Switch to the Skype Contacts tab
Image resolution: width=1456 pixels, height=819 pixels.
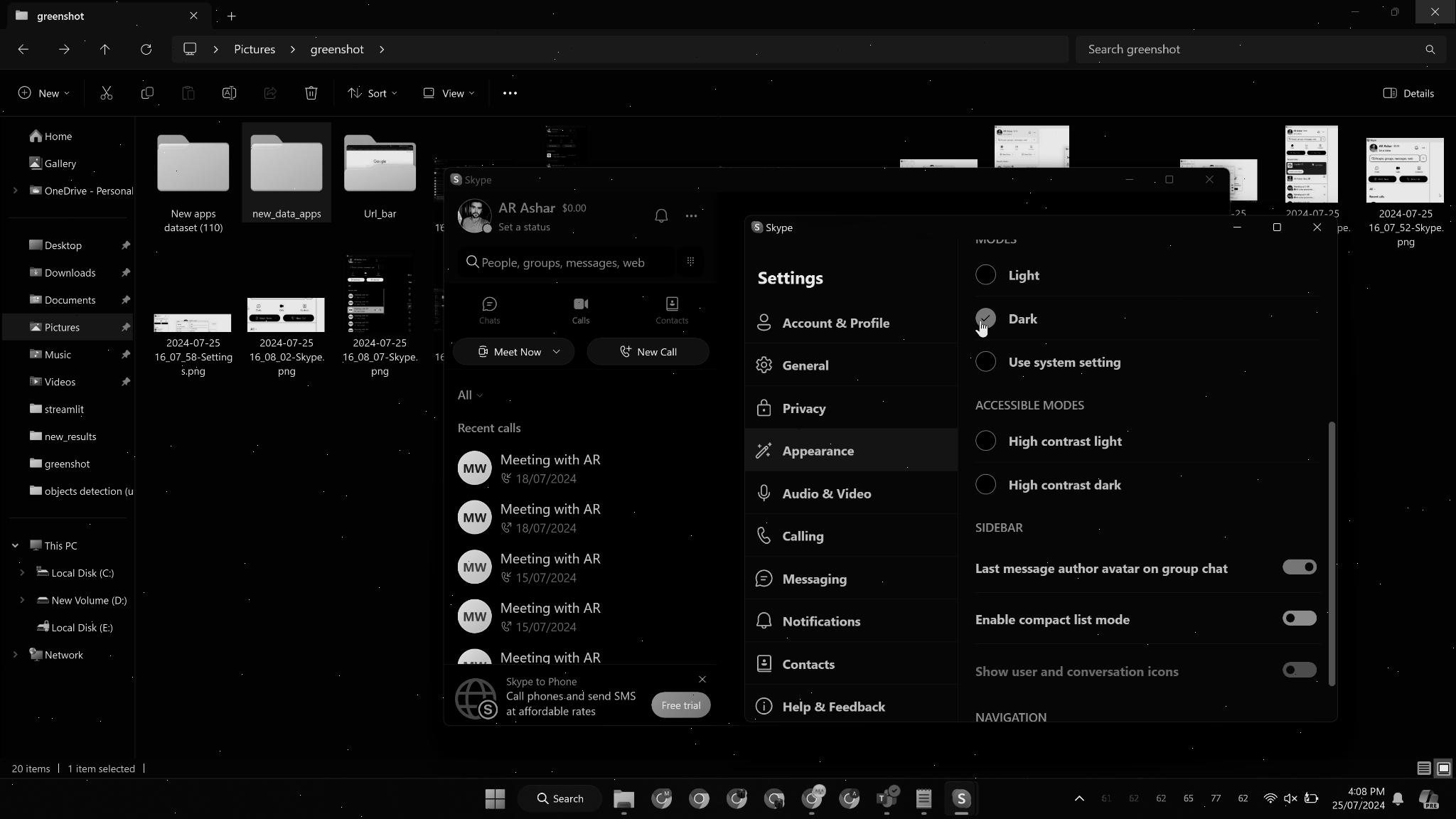[672, 311]
